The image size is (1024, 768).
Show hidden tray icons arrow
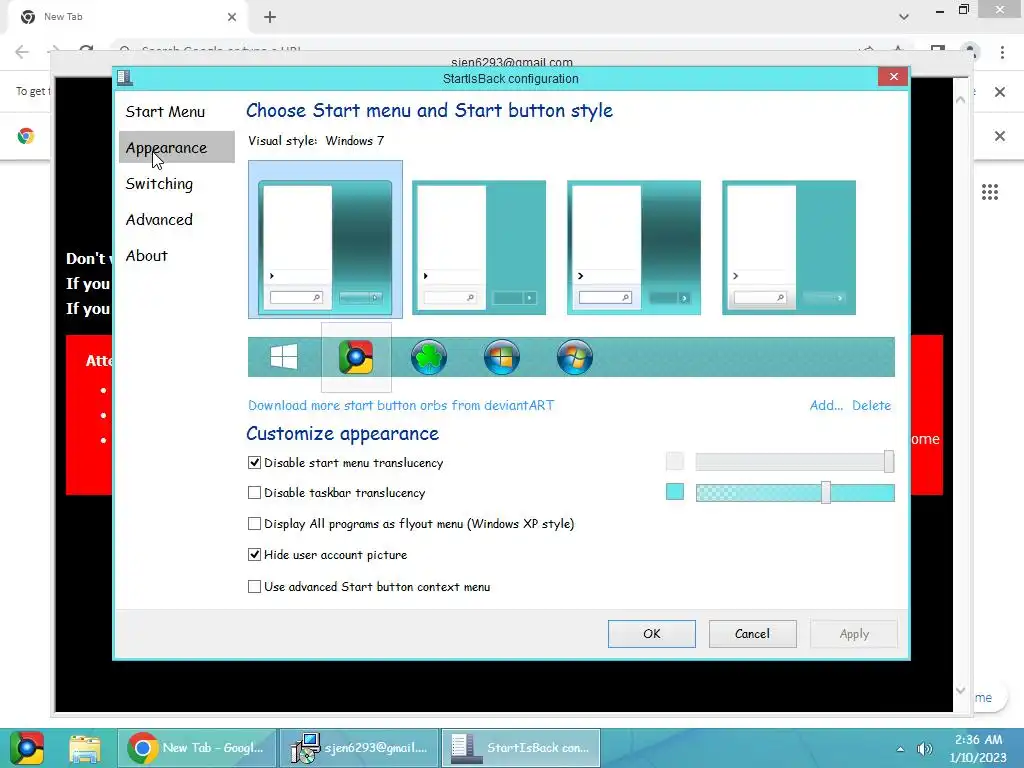pos(900,749)
